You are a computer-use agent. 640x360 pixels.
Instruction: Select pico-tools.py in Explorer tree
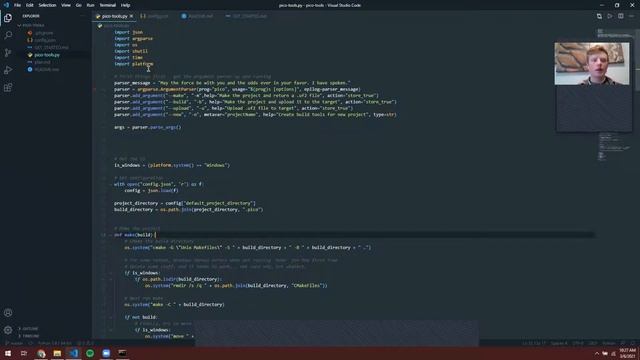[47, 55]
